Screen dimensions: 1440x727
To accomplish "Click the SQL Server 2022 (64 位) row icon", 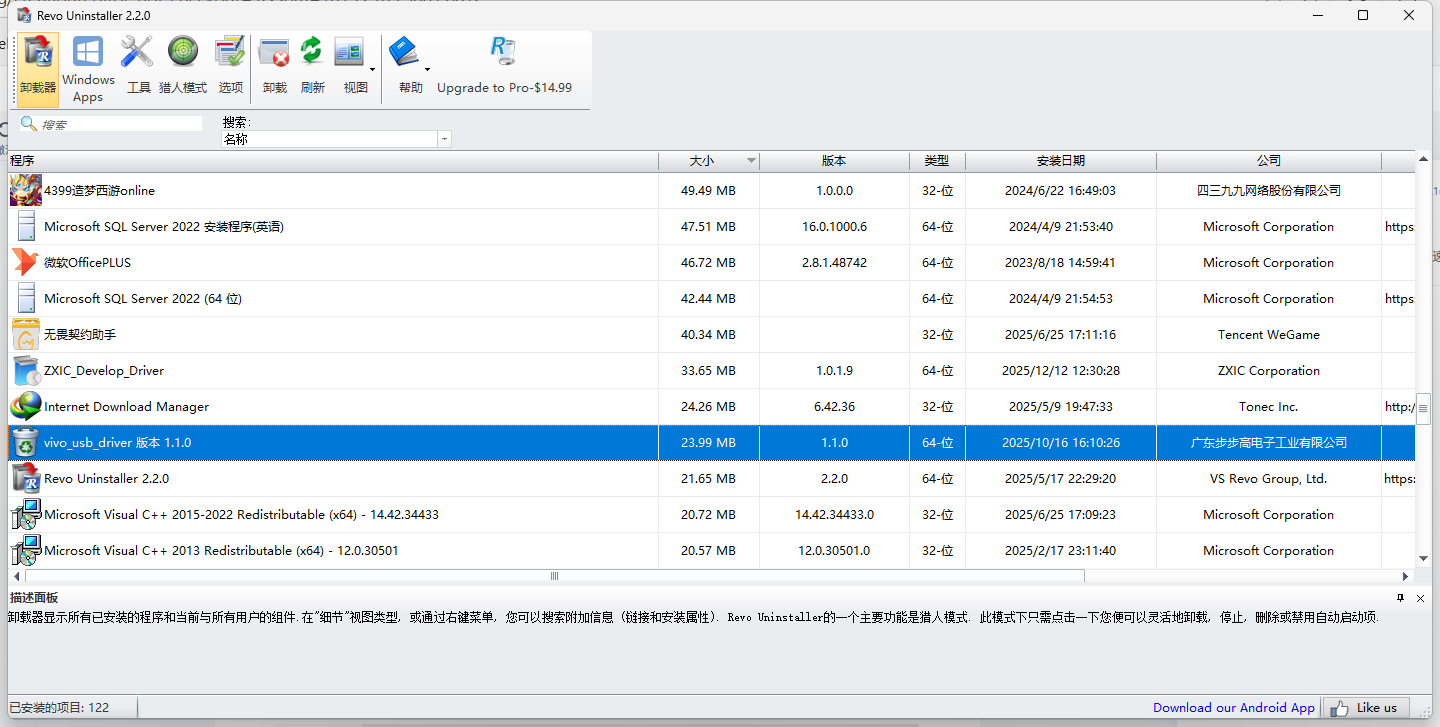I will 26,298.
